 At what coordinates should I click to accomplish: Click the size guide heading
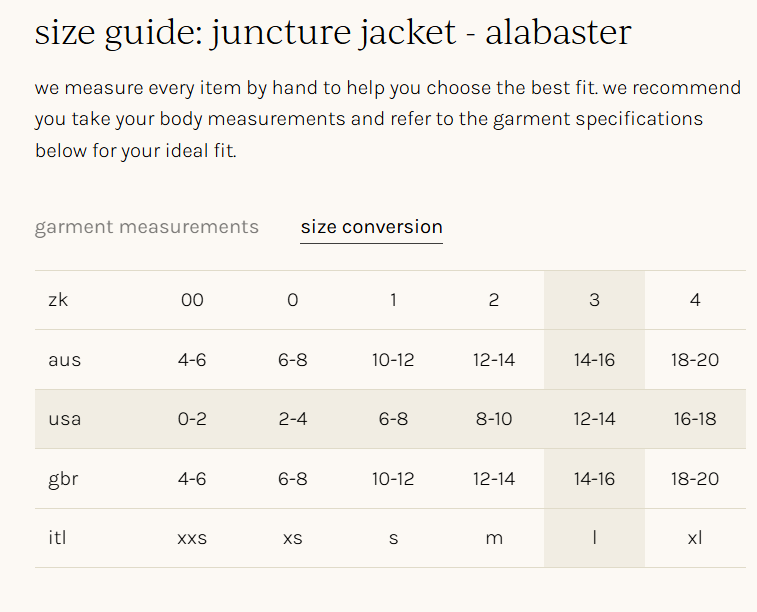(333, 33)
